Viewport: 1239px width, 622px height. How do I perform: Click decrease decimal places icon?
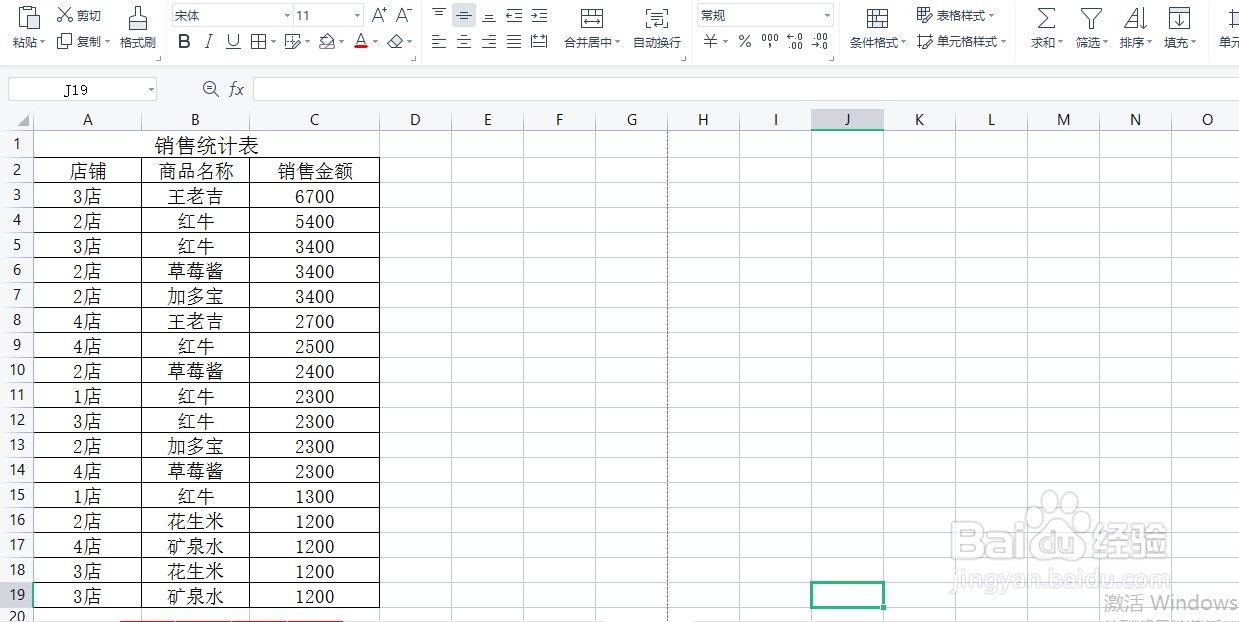coord(820,42)
